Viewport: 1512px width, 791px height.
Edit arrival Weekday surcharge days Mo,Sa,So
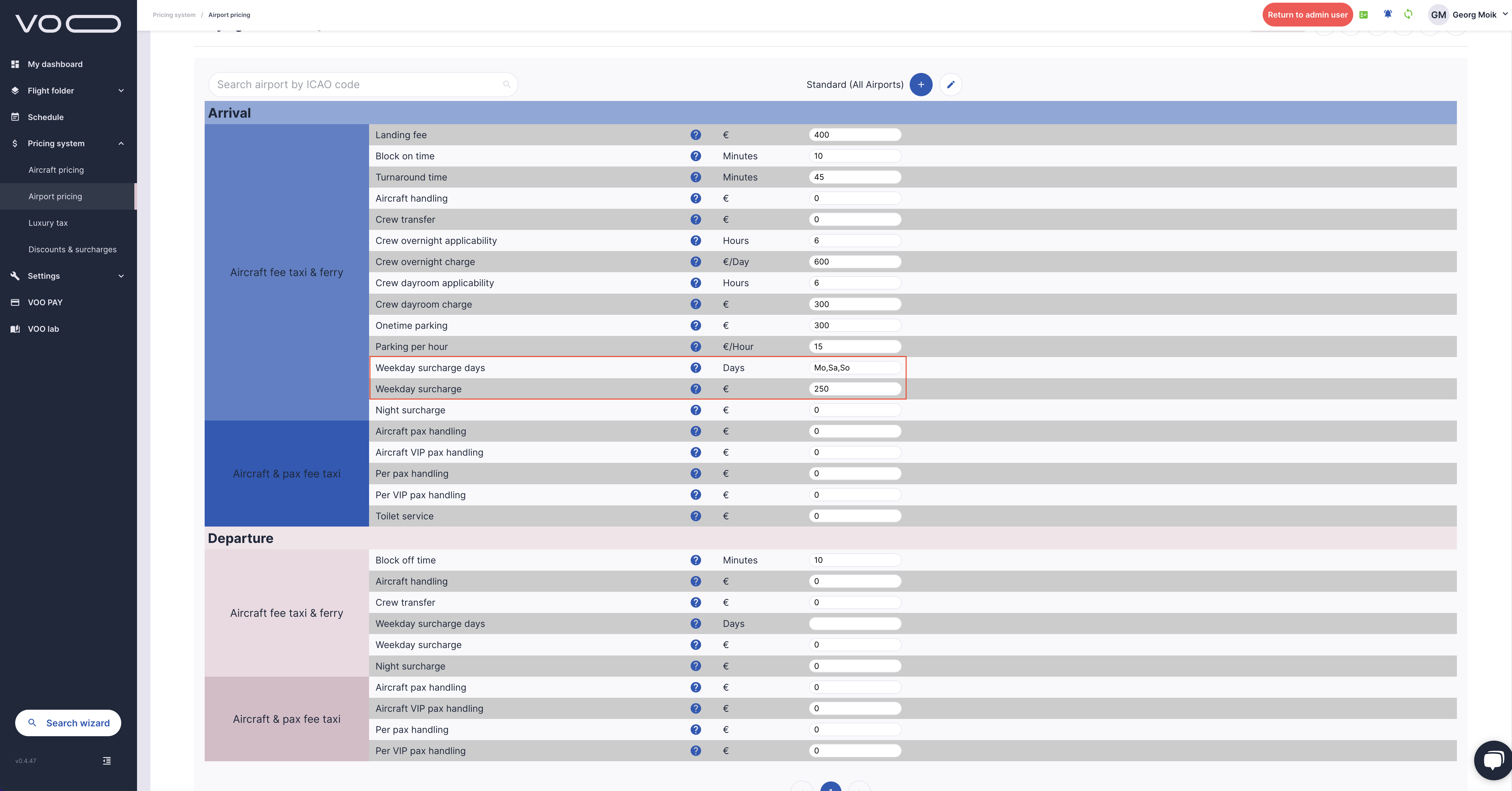coord(855,367)
